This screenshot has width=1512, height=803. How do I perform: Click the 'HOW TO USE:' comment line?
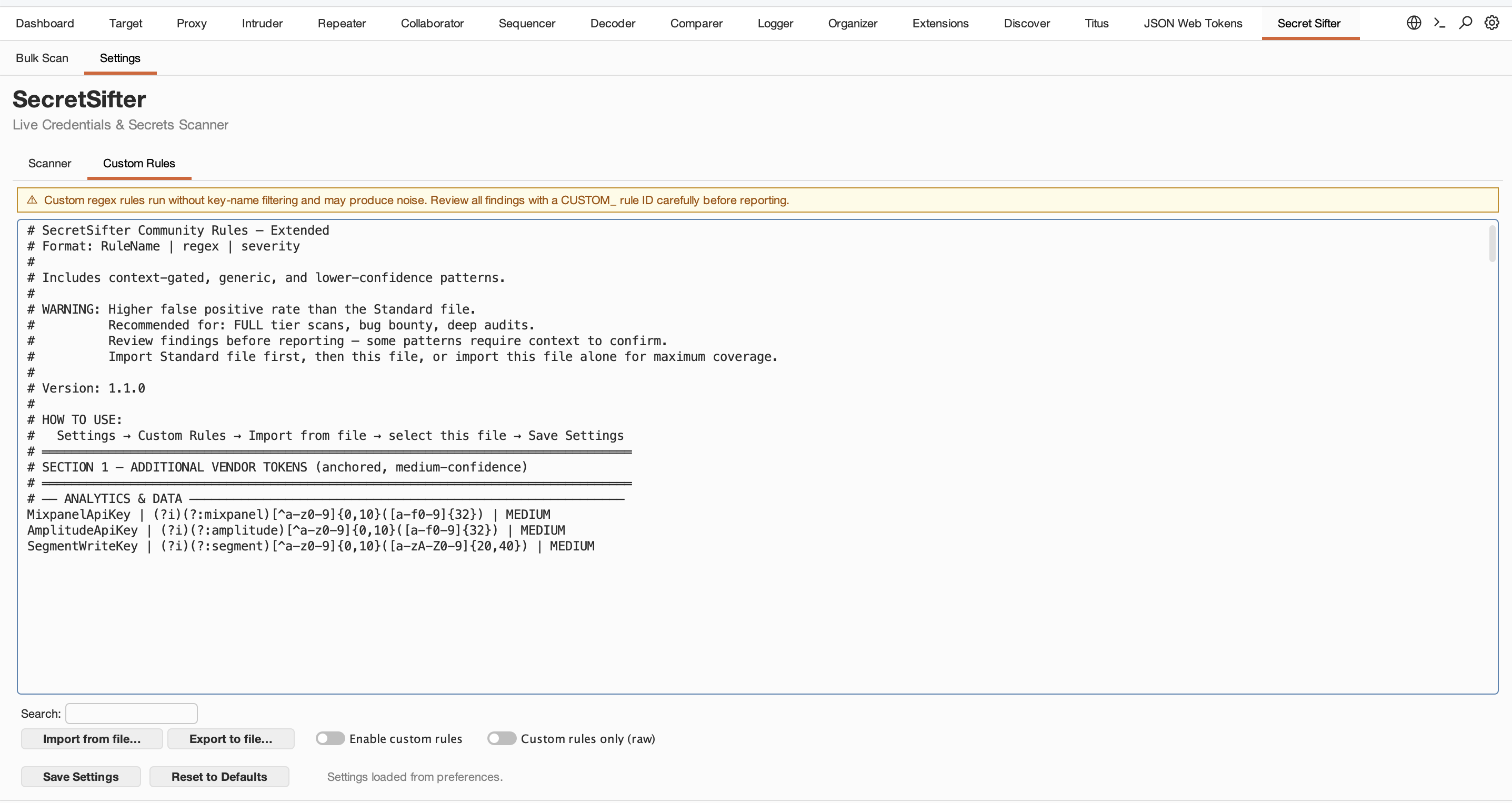[x=75, y=420]
